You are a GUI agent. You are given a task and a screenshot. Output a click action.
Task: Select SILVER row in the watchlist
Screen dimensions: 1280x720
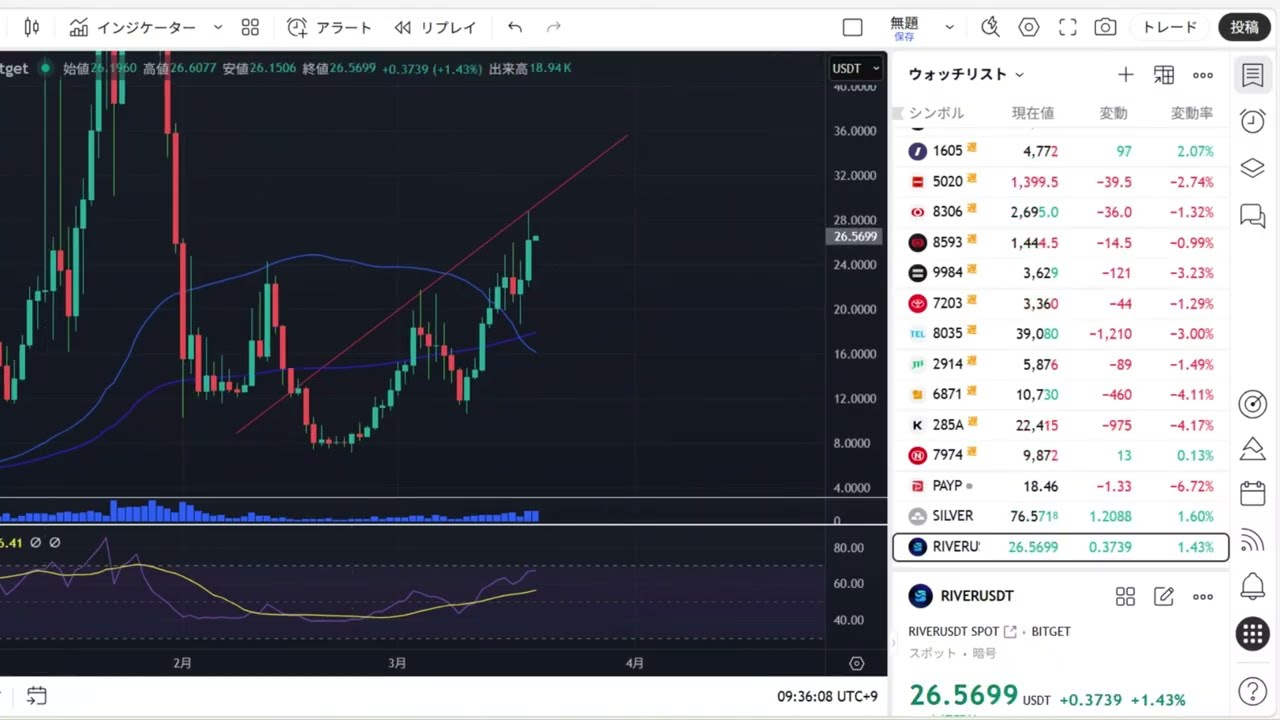[x=1060, y=516]
